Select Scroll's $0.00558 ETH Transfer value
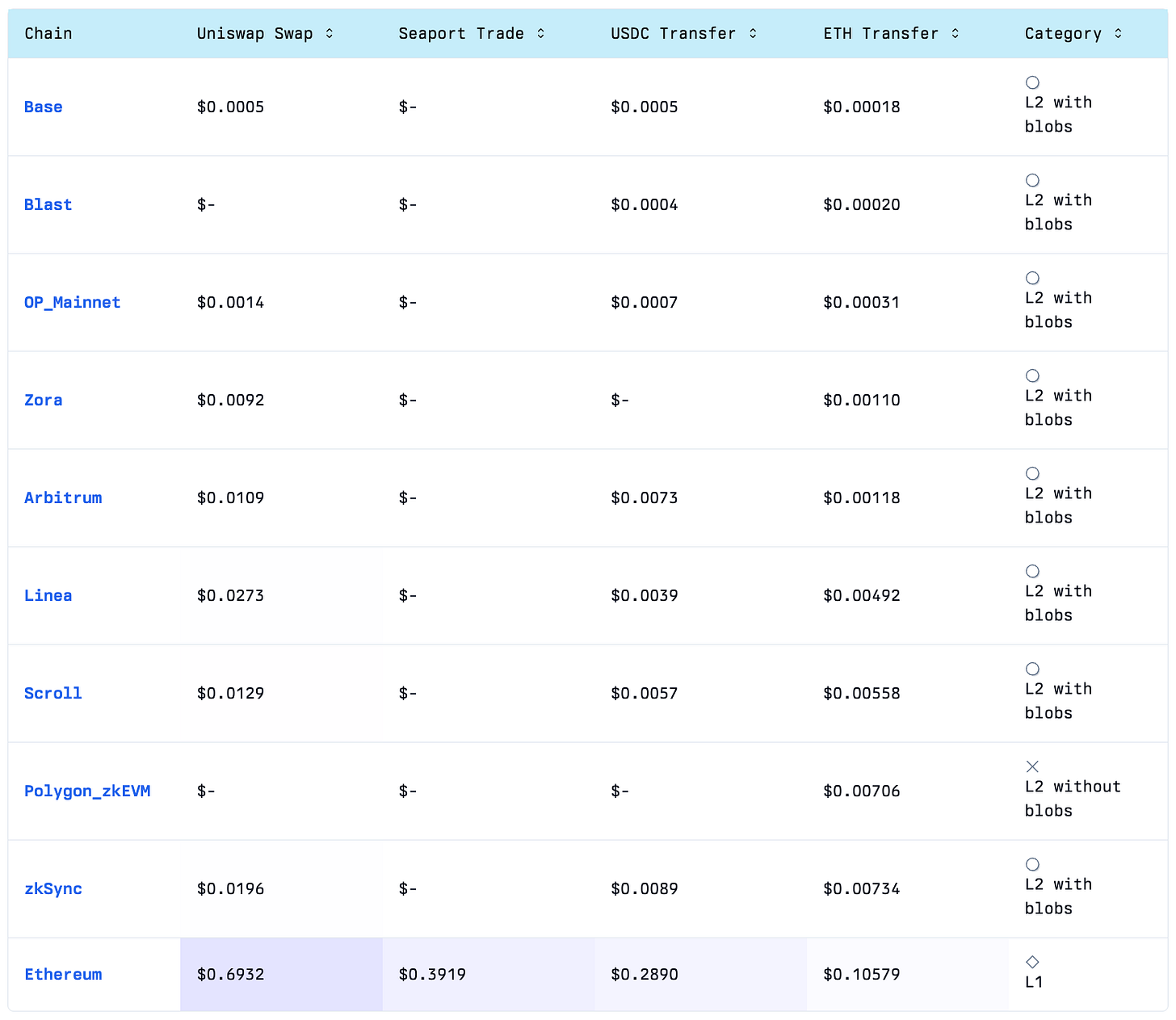Image resolution: width=1176 pixels, height=1020 pixels. [x=862, y=693]
